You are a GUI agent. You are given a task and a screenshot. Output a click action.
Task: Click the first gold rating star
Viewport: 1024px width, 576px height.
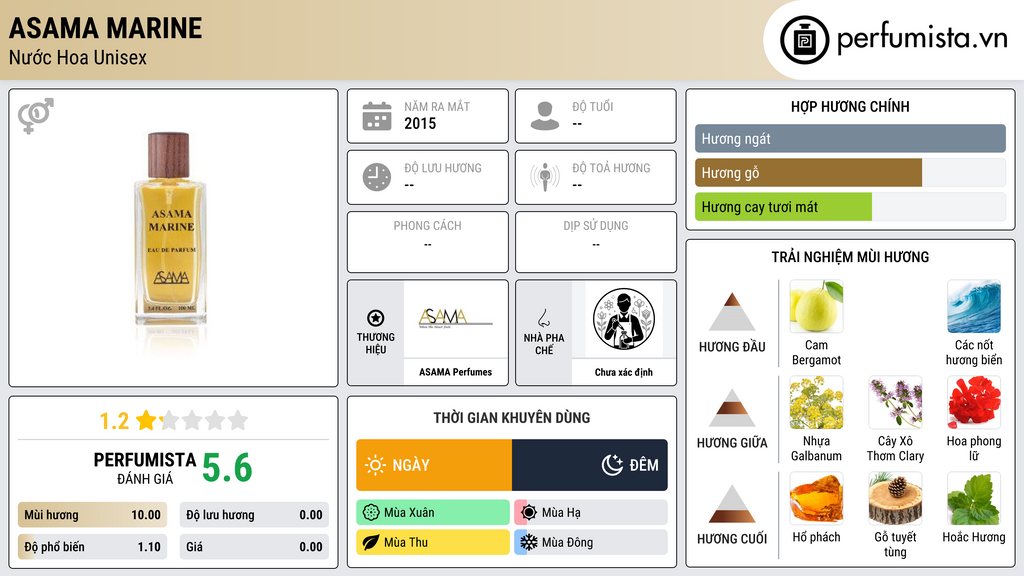click(146, 420)
